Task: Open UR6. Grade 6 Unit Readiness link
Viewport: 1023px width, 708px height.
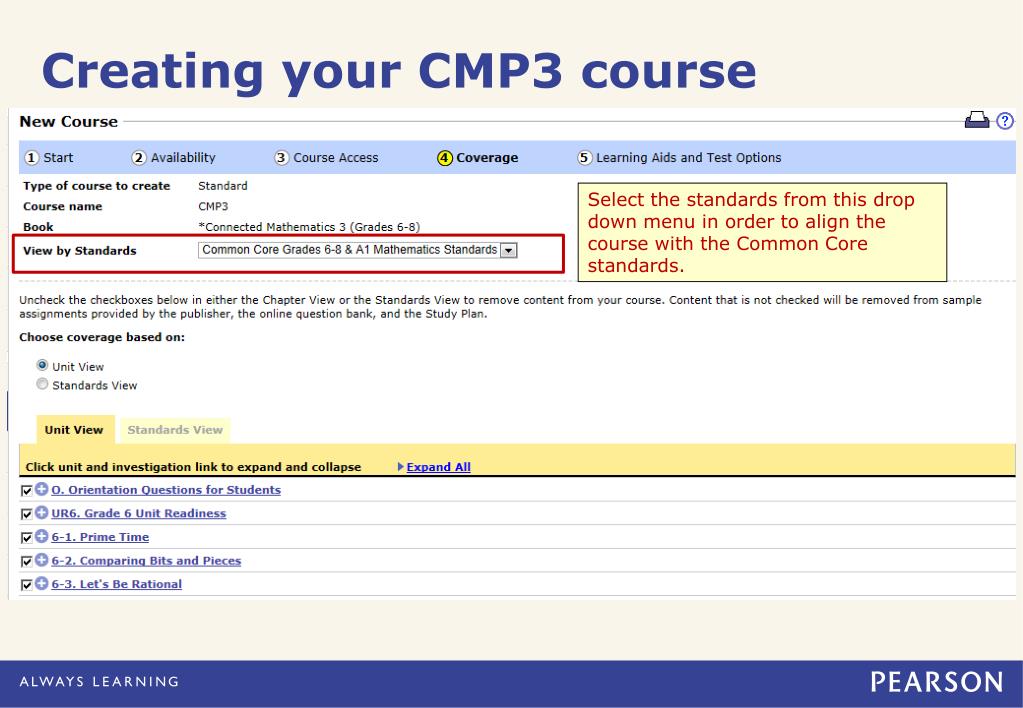Action: coord(138,514)
